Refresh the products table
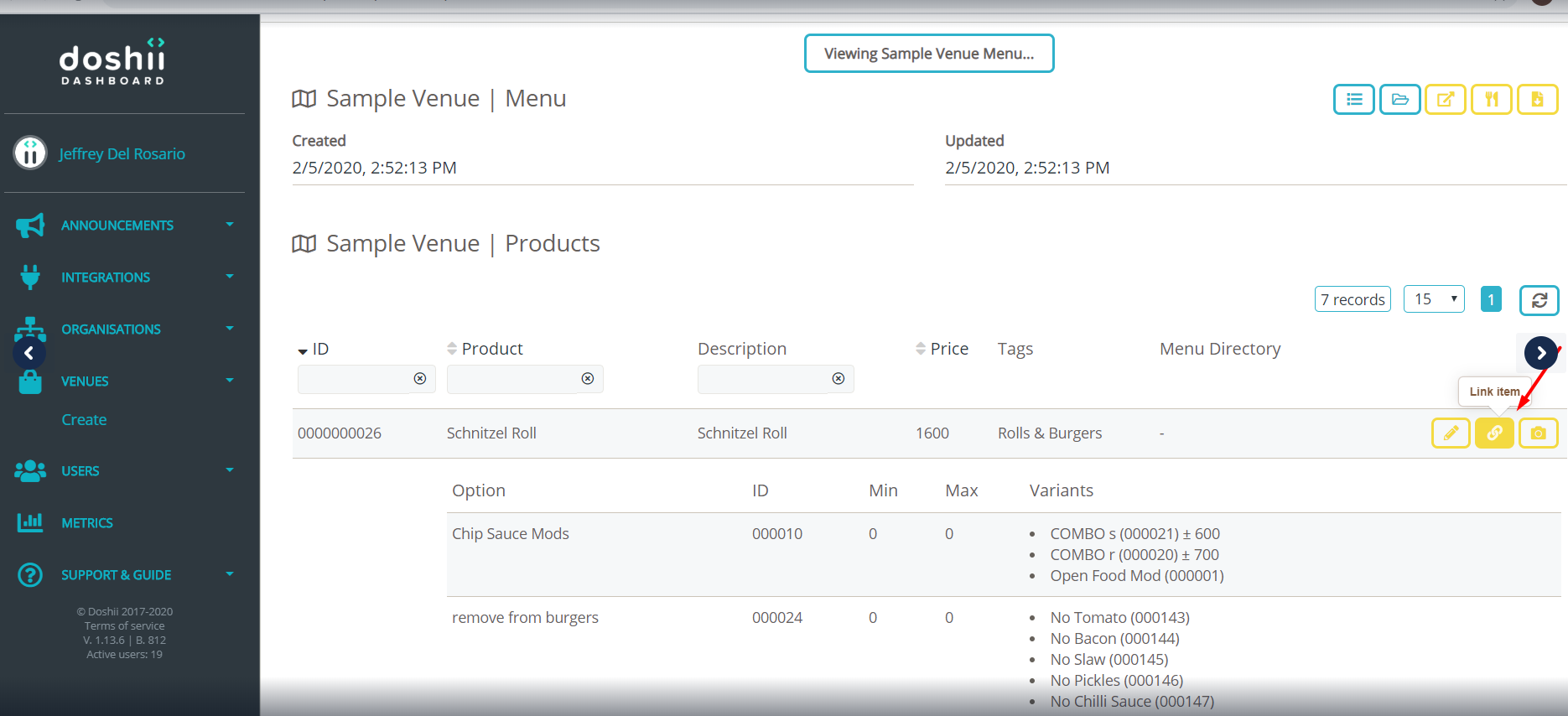Screen dimensions: 1568x716 [1539, 300]
